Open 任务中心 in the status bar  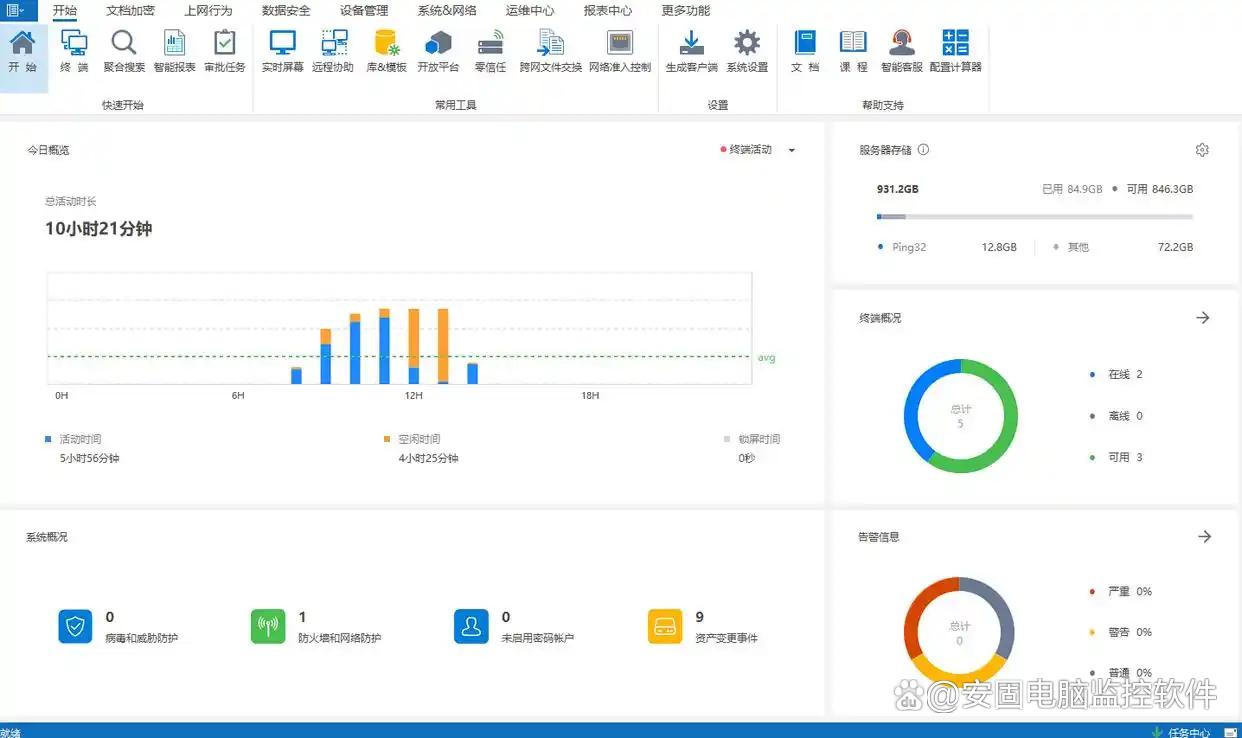coord(1188,732)
